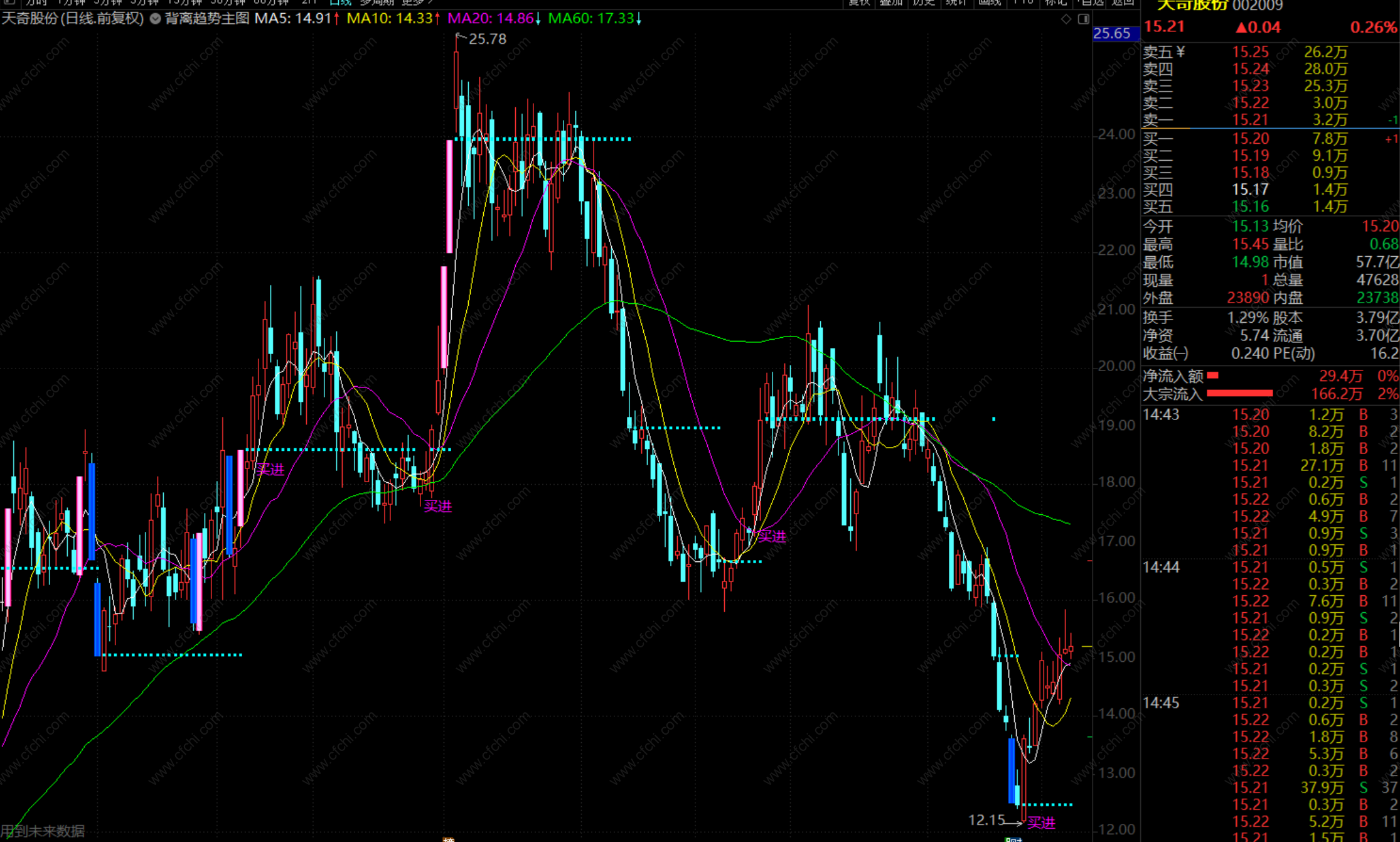The width and height of the screenshot is (1400, 842).
Task: Toggle the side panel icon beside the diamond
Action: point(1084,19)
